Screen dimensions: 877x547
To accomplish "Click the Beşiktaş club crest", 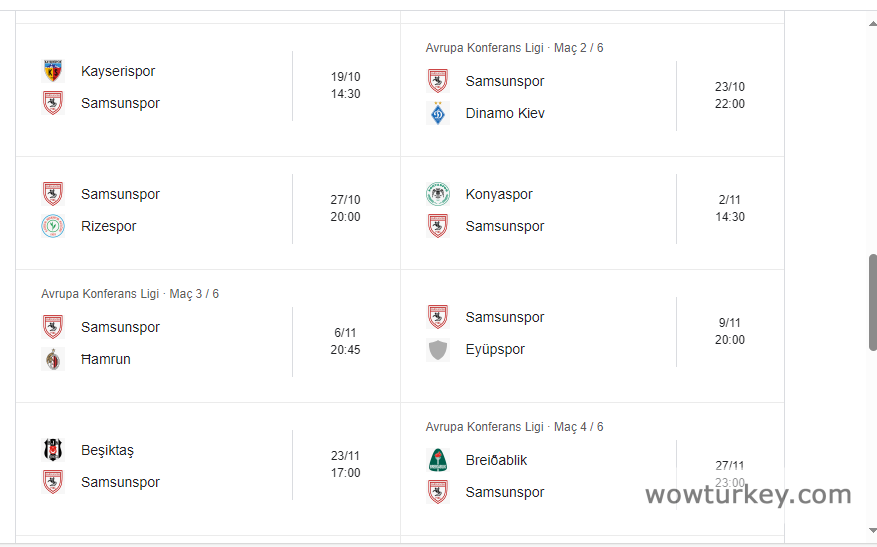I will click(x=53, y=450).
